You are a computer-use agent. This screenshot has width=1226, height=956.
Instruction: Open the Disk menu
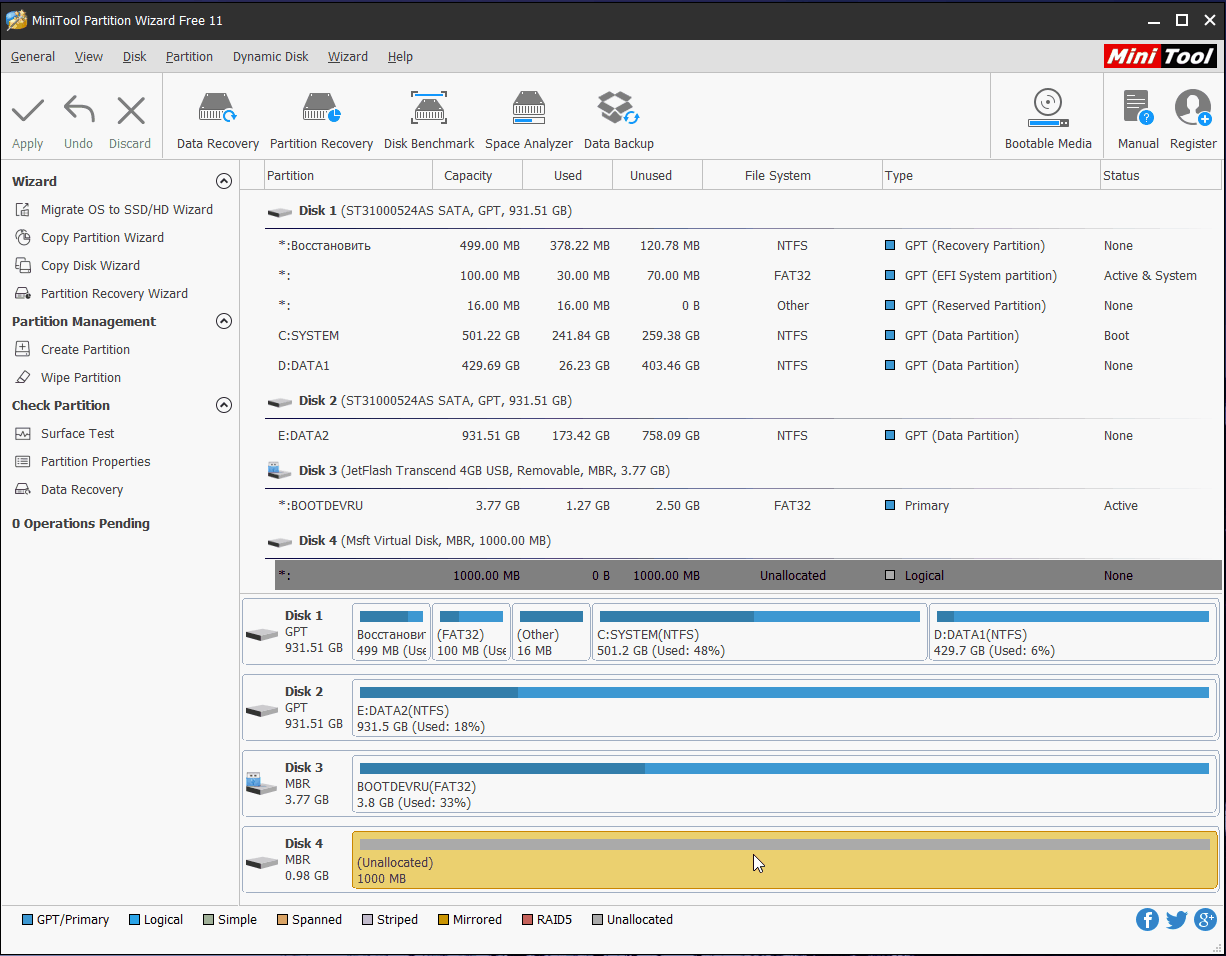tap(135, 57)
